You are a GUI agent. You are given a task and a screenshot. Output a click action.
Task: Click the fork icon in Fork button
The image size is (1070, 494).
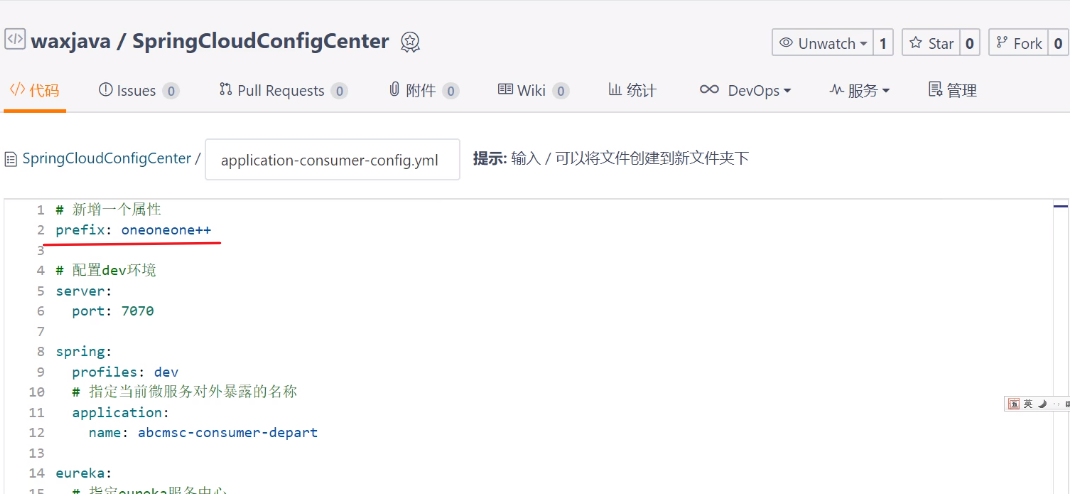(x=1001, y=43)
